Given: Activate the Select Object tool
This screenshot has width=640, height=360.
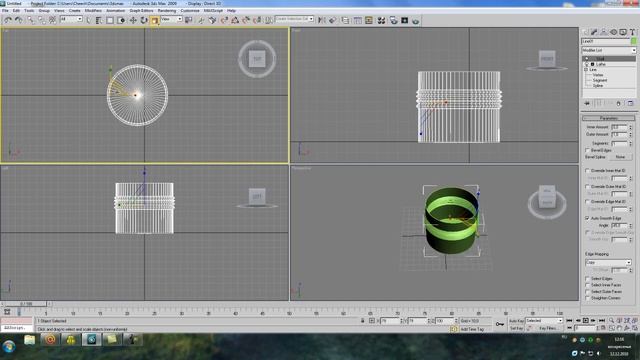Looking at the screenshot, I should [89, 20].
